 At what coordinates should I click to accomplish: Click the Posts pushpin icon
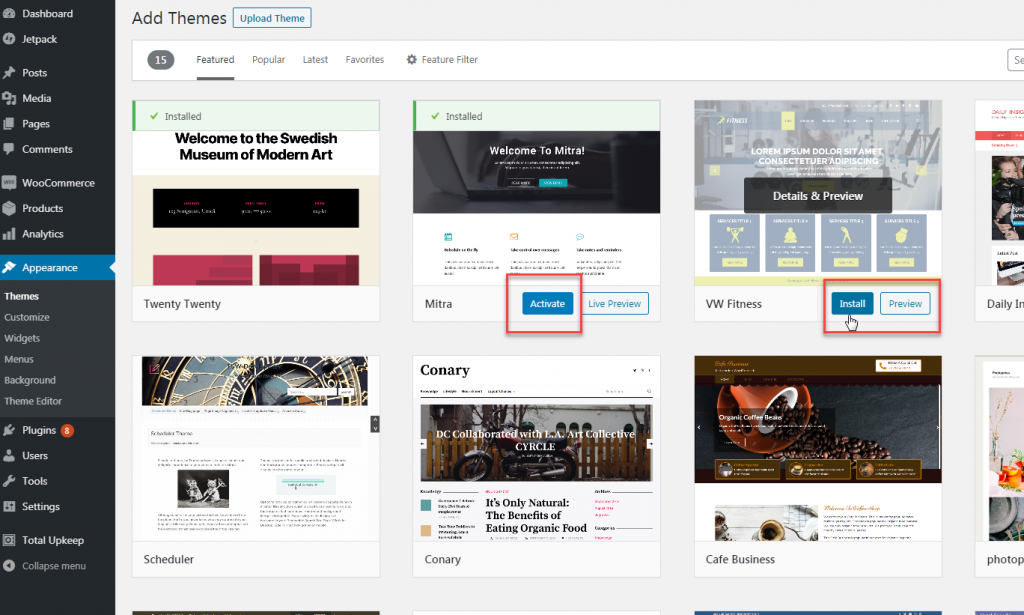point(8,72)
